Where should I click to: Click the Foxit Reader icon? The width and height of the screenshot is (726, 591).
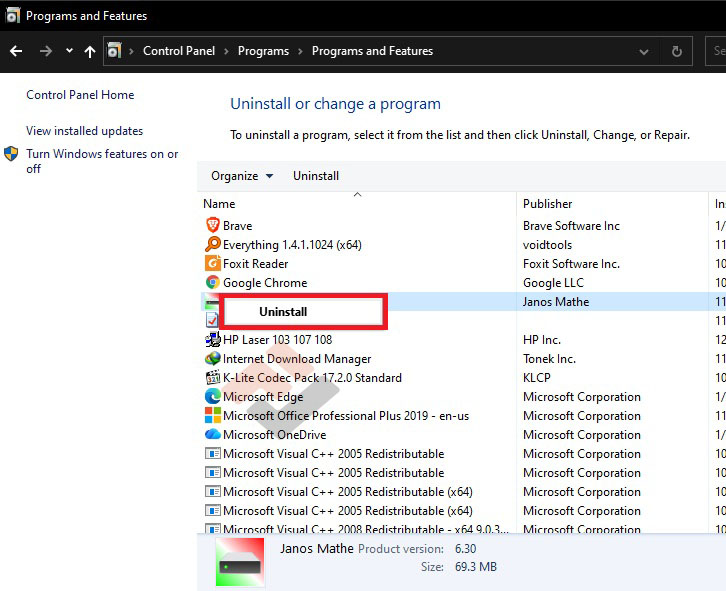click(212, 264)
